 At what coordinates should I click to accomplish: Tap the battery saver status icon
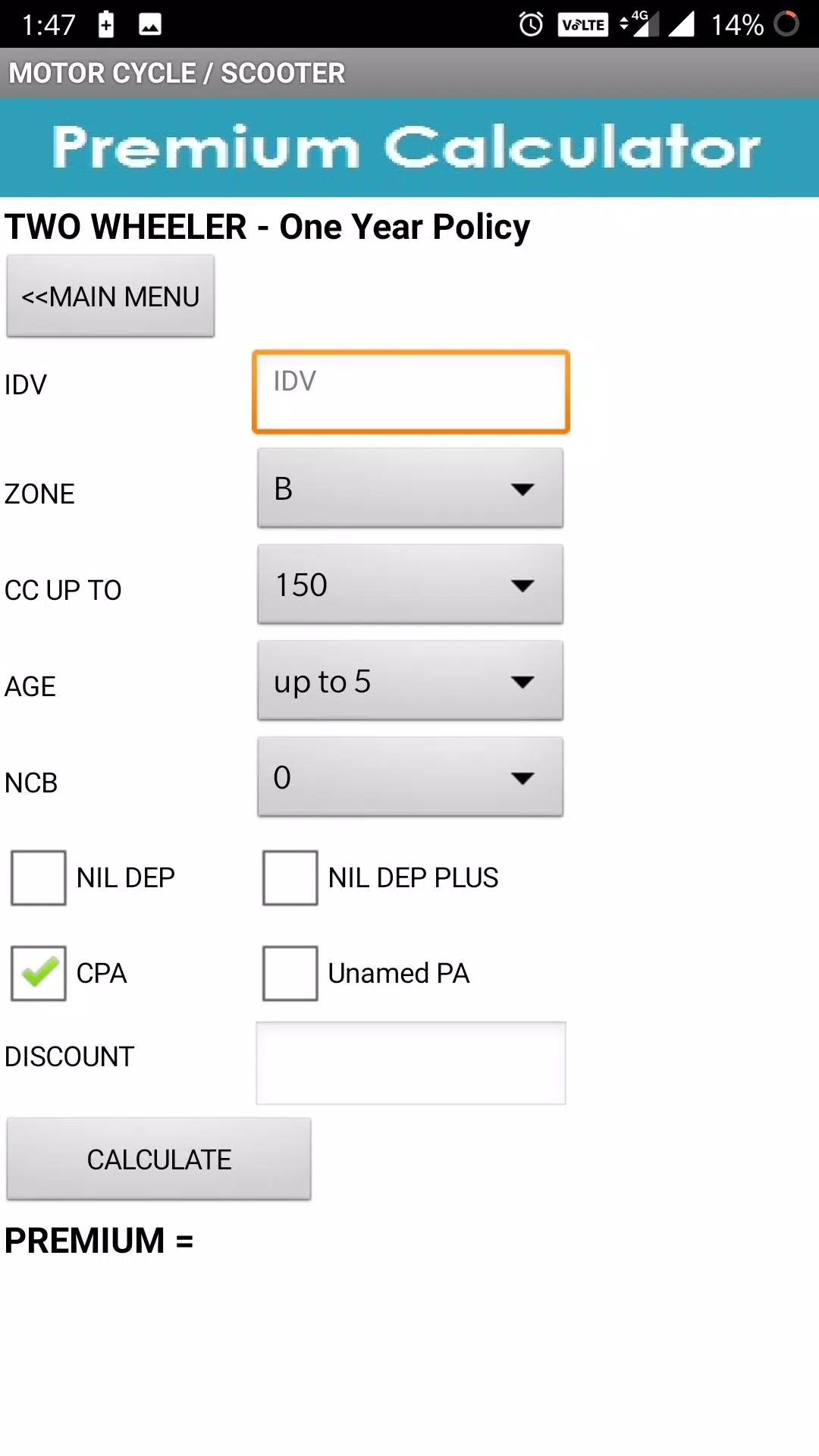click(x=106, y=24)
